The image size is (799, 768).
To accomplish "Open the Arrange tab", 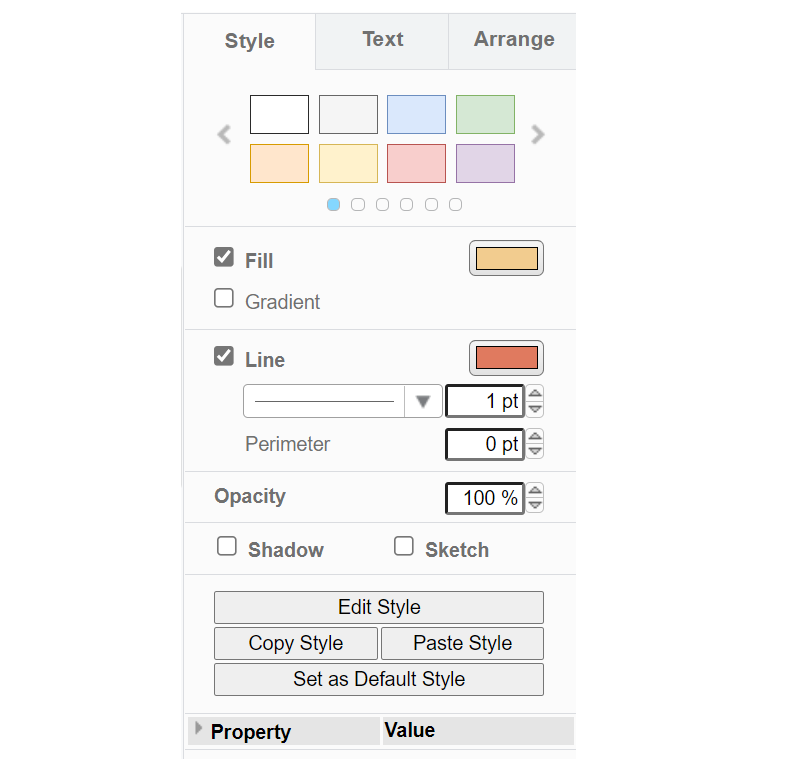I will (513, 40).
